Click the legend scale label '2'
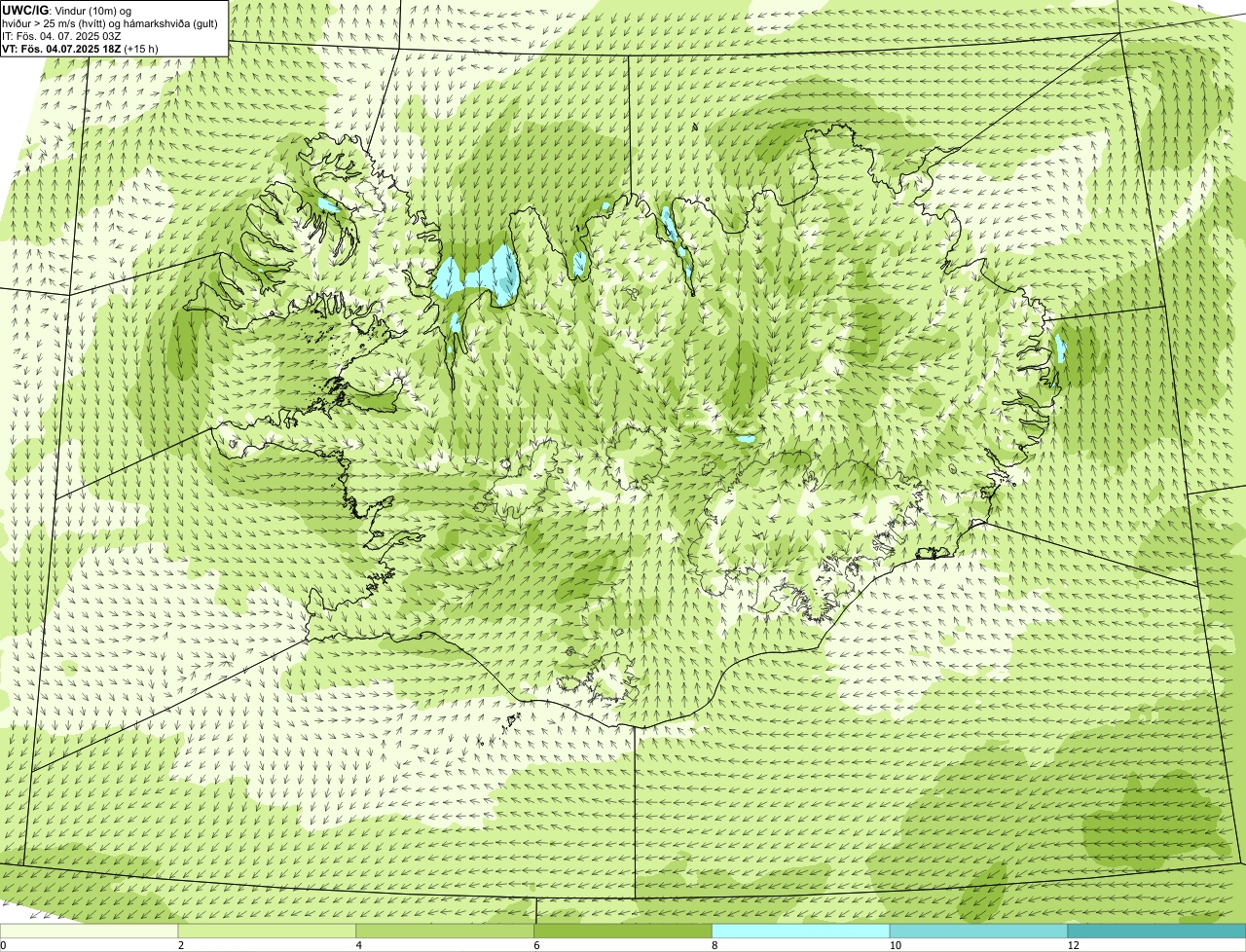Screen dimensions: 1246x952 coord(181,945)
